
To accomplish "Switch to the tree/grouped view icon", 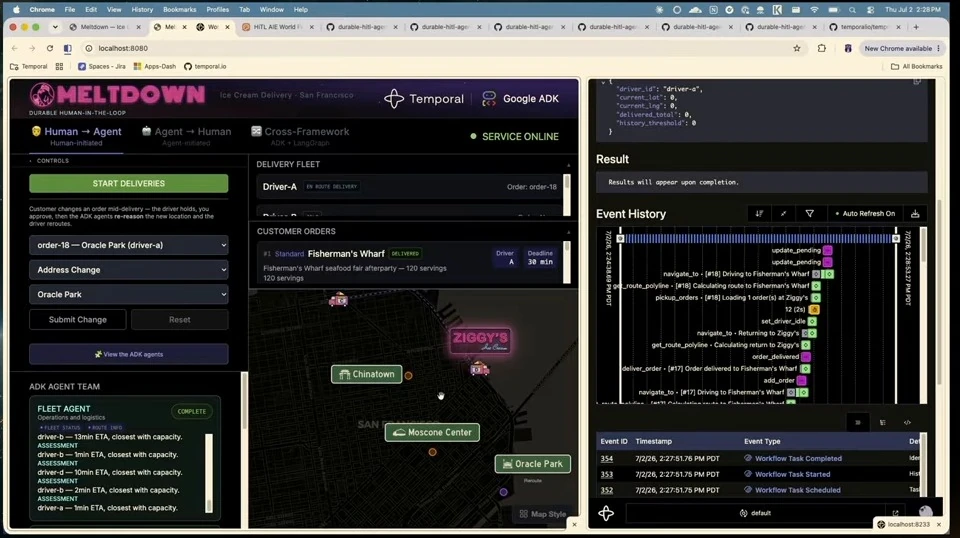I will 882,422.
